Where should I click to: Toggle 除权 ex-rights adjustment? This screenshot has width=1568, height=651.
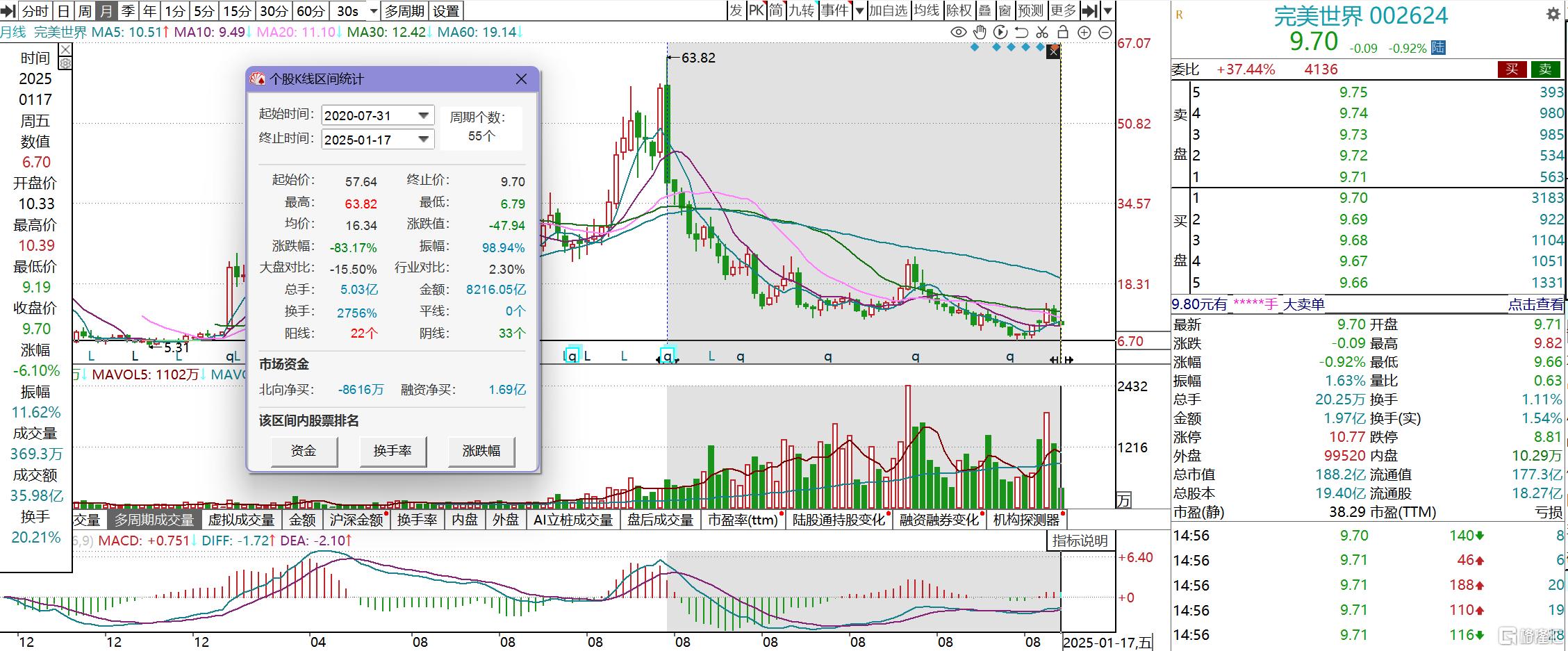959,10
